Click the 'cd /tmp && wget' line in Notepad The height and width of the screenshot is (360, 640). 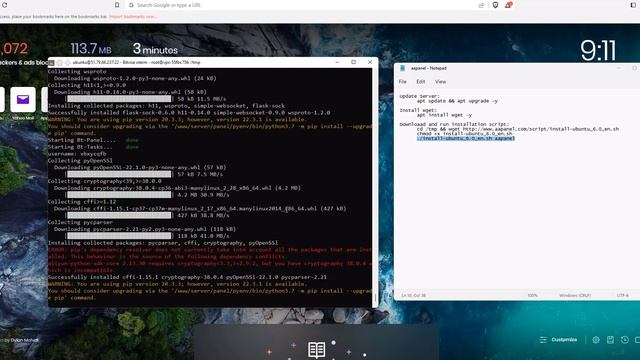coord(518,129)
